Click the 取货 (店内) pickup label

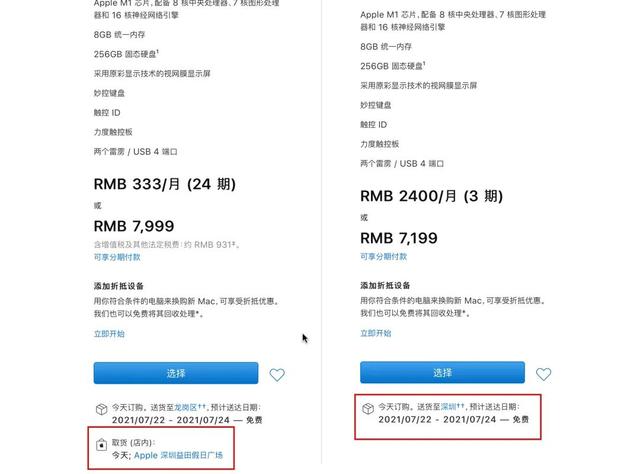pyautogui.click(x=133, y=443)
